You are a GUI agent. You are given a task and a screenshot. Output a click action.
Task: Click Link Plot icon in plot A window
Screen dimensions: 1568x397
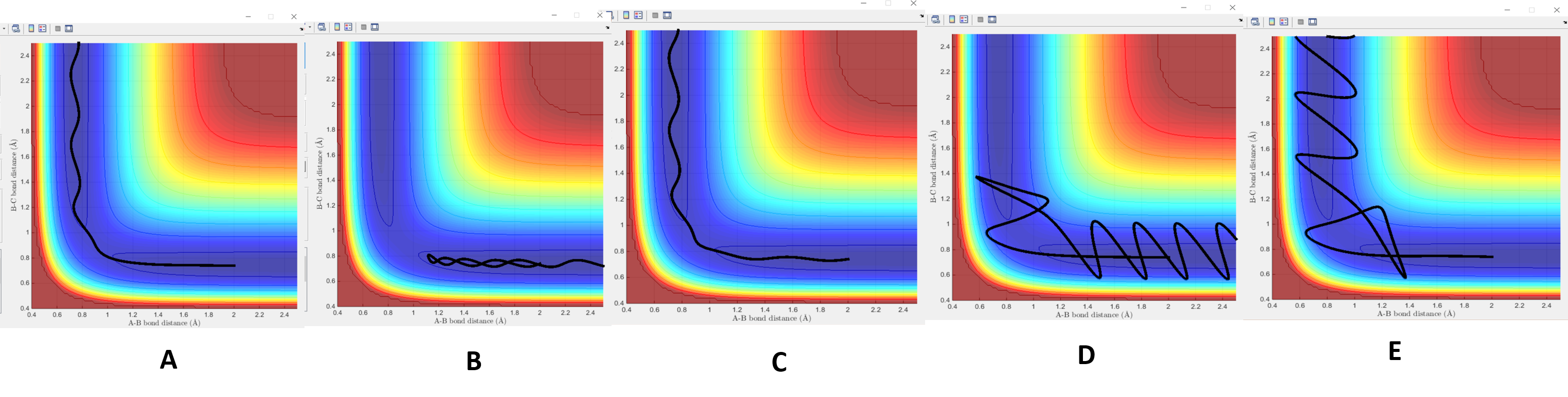[16, 29]
